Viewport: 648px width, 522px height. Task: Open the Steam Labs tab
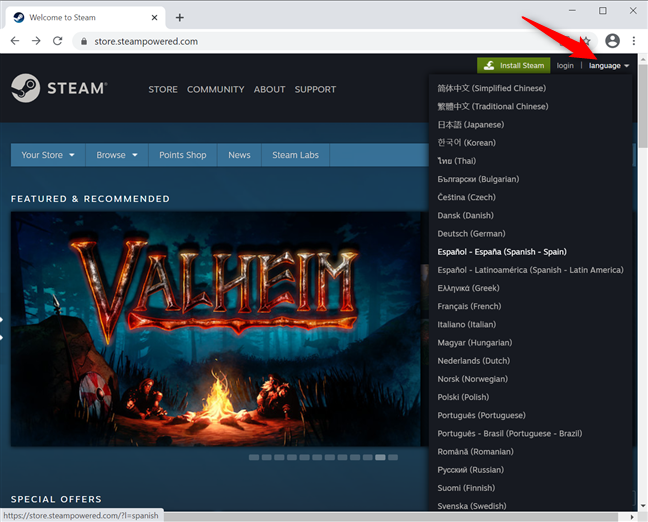pos(295,155)
